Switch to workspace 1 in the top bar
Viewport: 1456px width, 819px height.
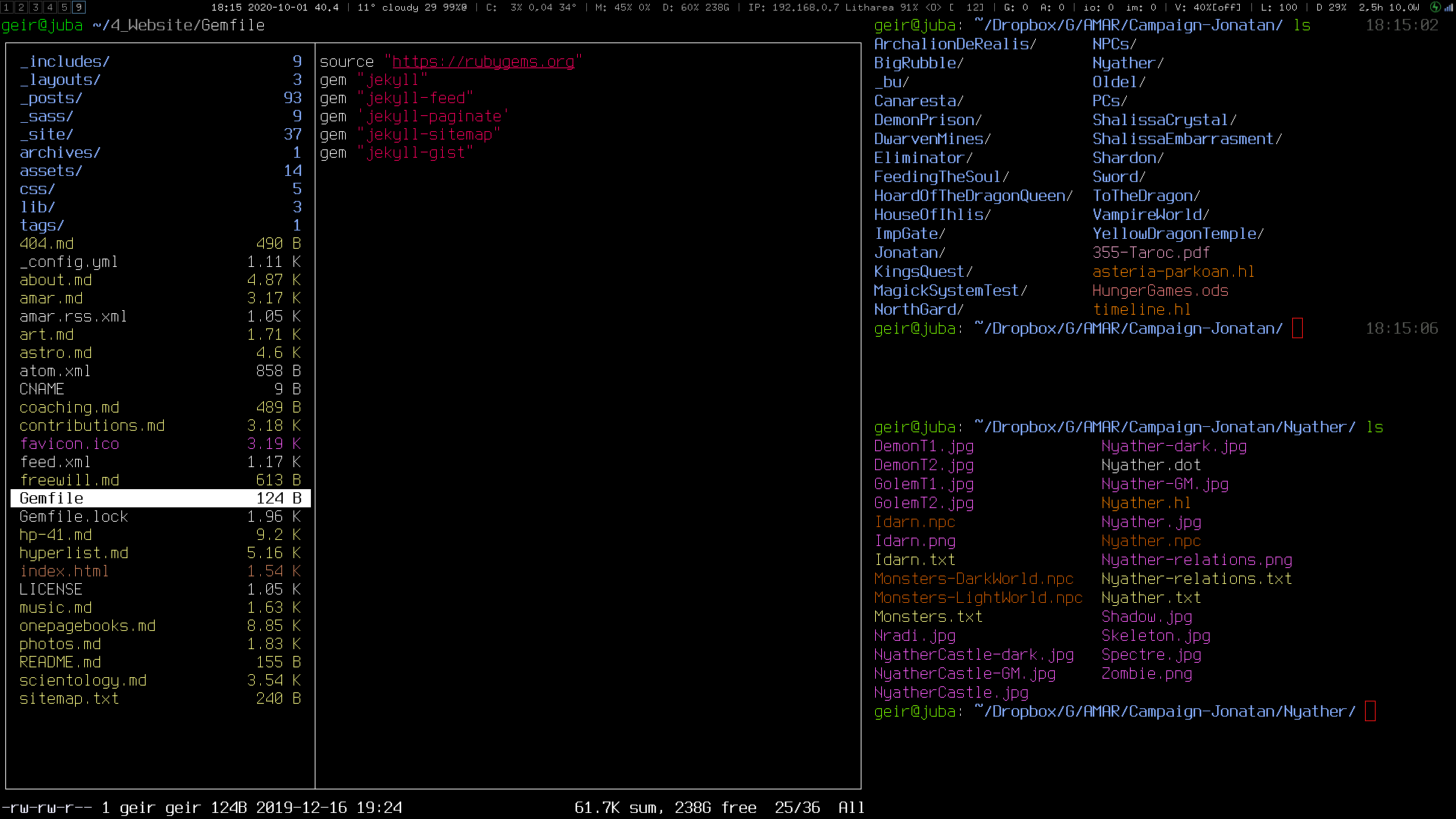[7, 7]
